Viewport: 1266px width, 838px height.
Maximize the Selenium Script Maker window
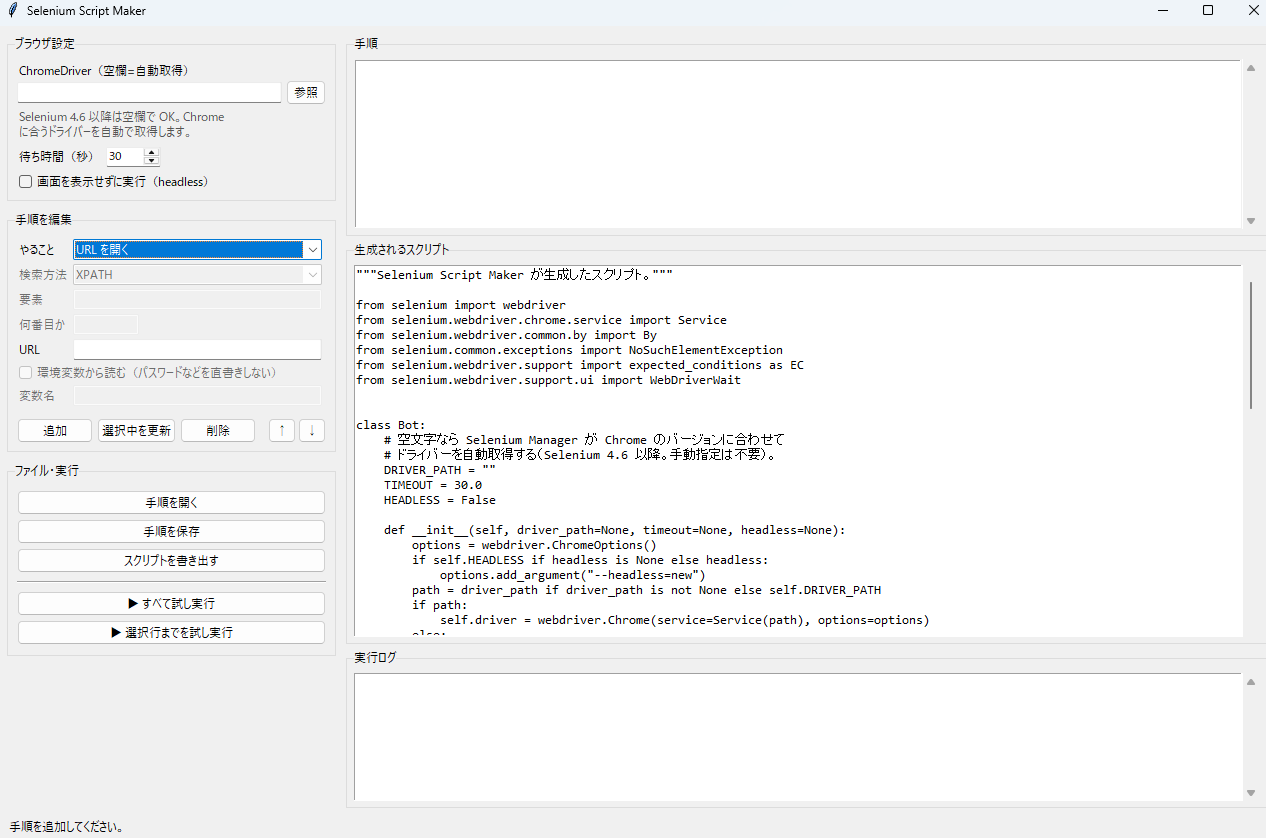[x=1208, y=10]
